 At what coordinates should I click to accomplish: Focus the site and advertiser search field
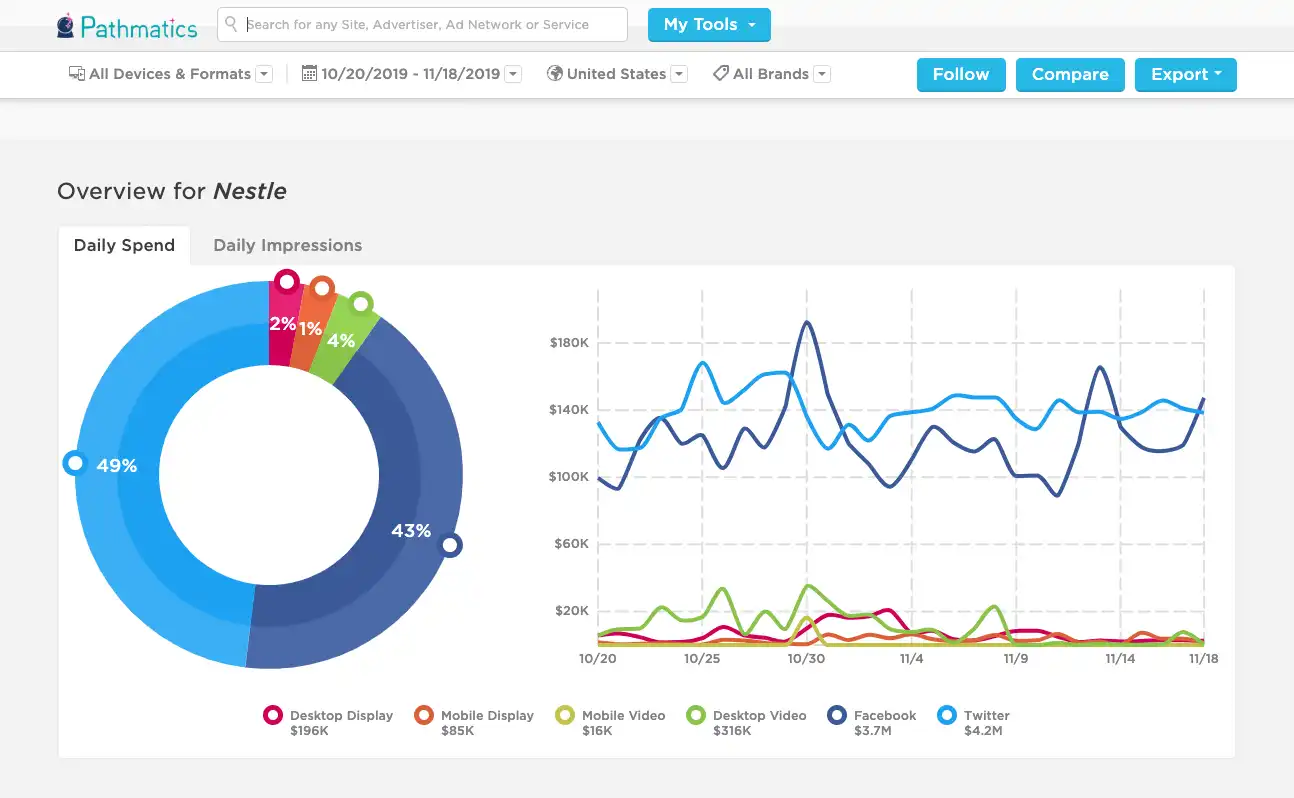(x=422, y=24)
